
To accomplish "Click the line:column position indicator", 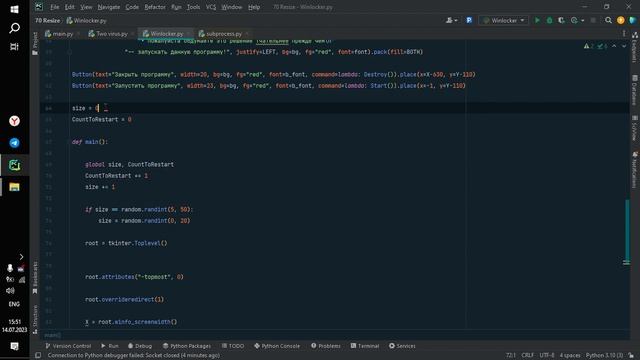I will coord(511,355).
